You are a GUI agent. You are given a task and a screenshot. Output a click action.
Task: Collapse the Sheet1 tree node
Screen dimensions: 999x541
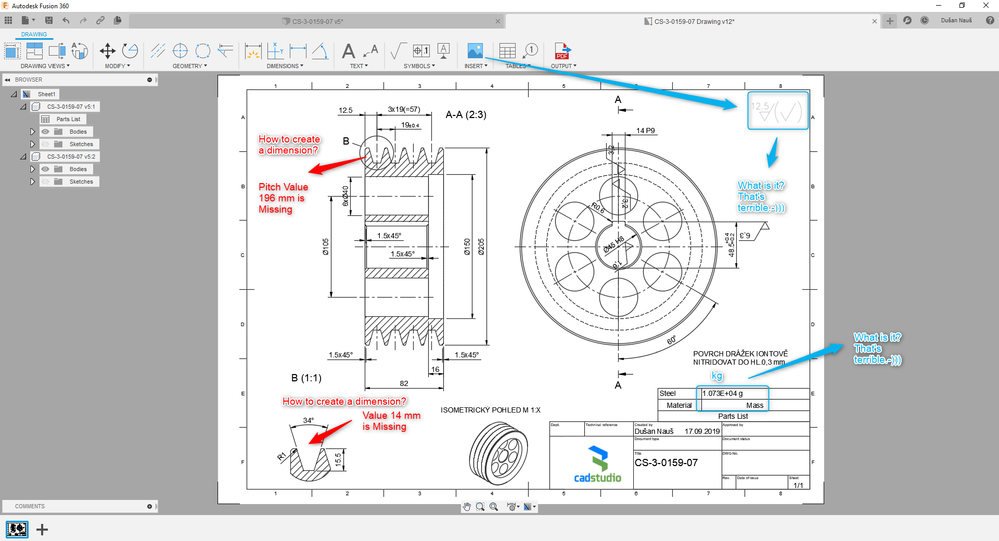pyautogui.click(x=13, y=94)
